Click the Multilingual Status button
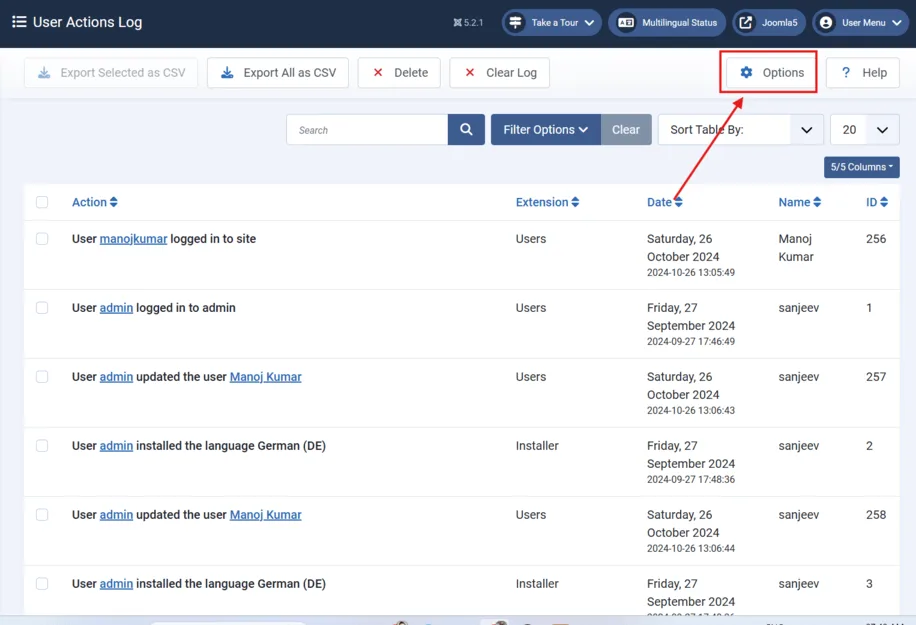This screenshot has height=625, width=916. pos(667,23)
